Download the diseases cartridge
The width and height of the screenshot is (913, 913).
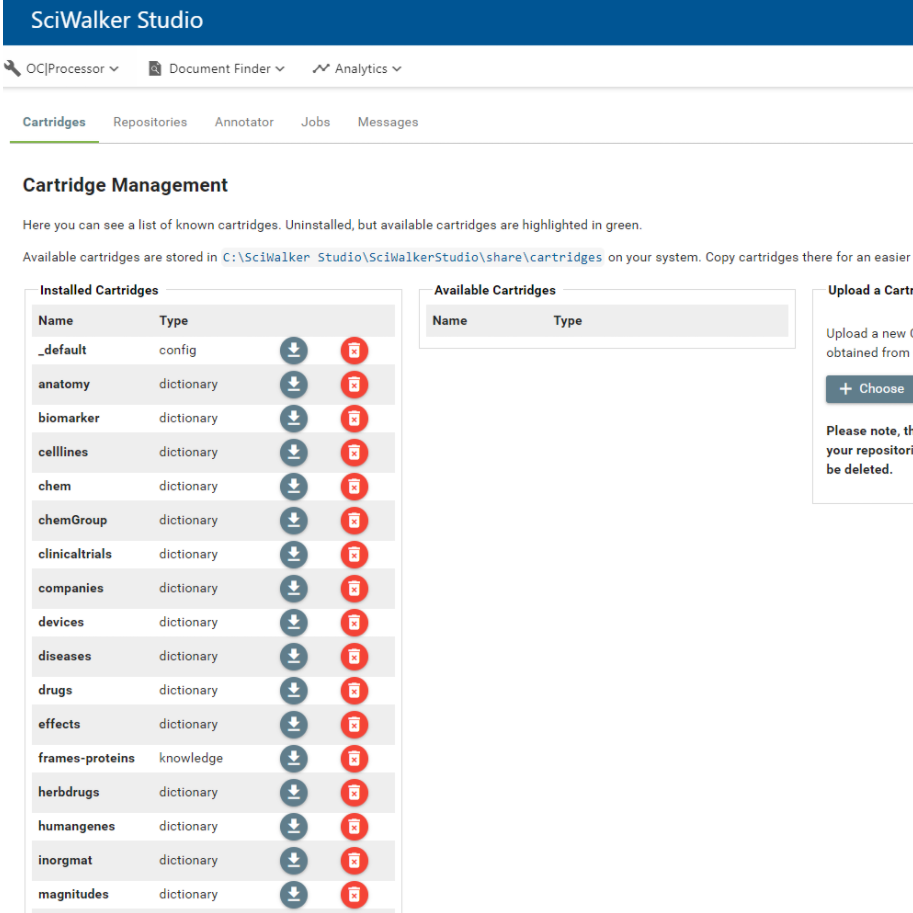[293, 656]
